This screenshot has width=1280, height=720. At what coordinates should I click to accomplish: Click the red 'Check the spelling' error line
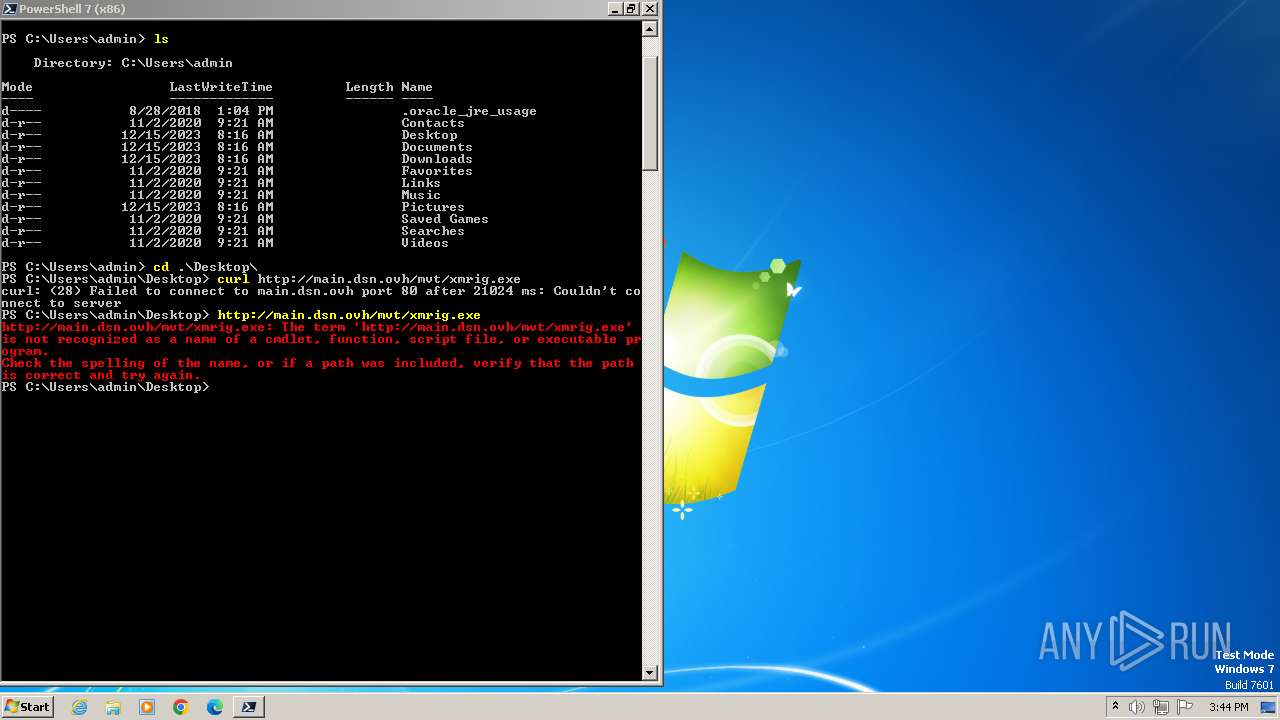[317, 369]
